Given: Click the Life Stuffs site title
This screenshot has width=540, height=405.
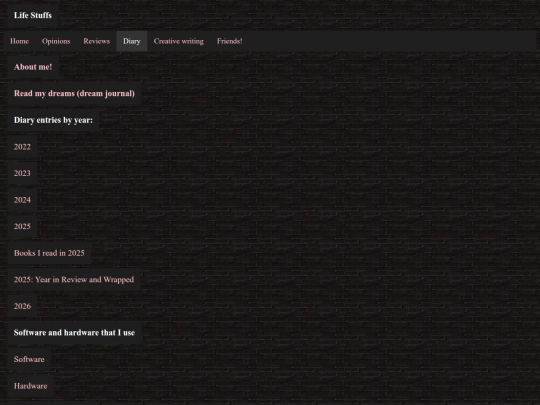Looking at the screenshot, I should click(33, 15).
